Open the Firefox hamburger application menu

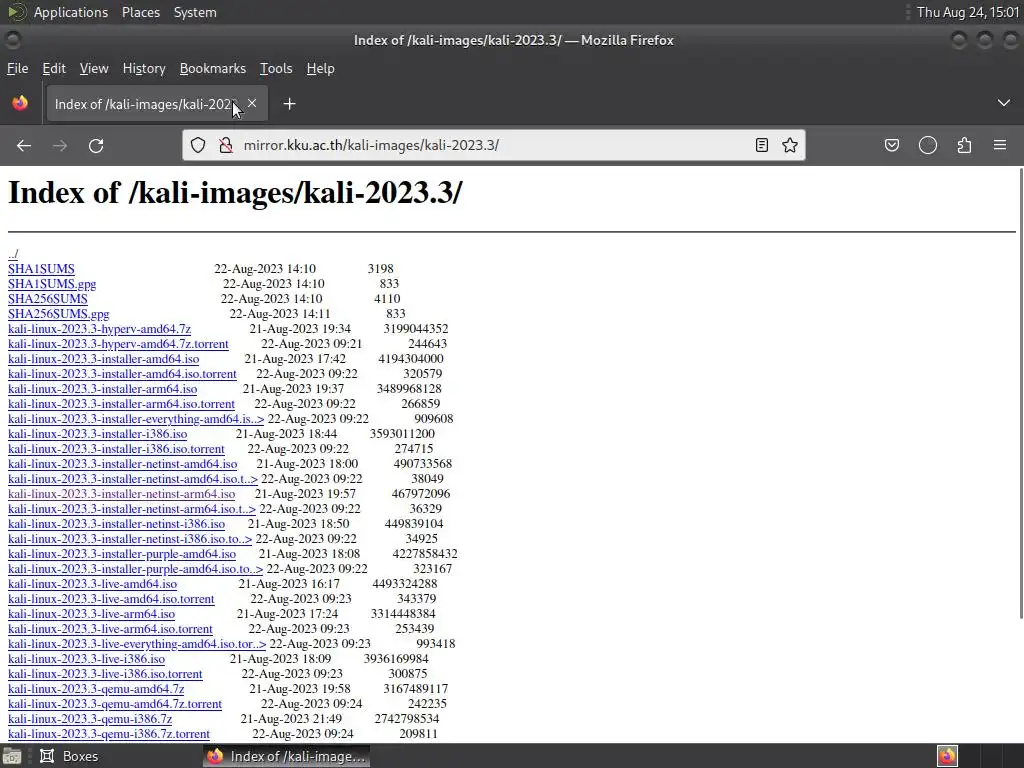pyautogui.click(x=1000, y=145)
